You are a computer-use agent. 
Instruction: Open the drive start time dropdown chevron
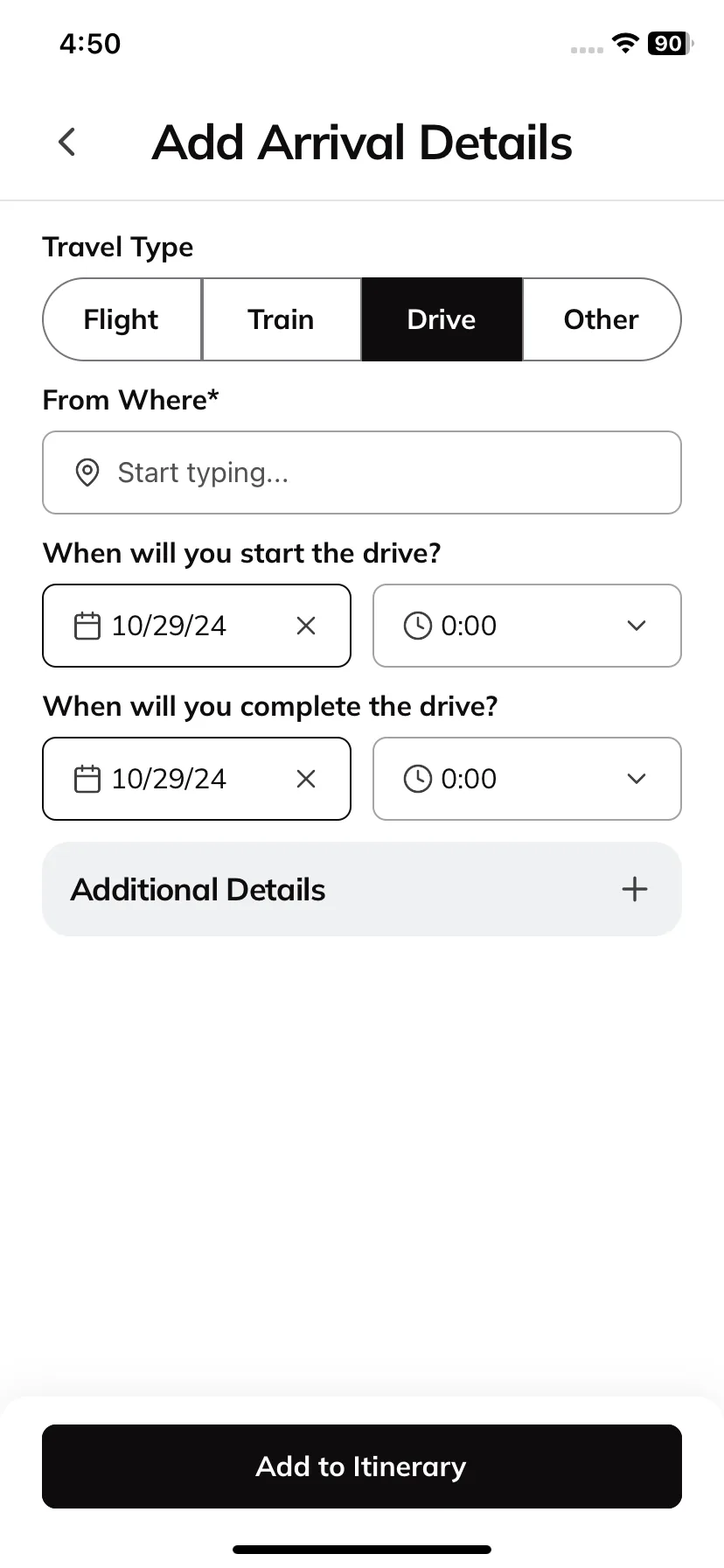coord(637,626)
